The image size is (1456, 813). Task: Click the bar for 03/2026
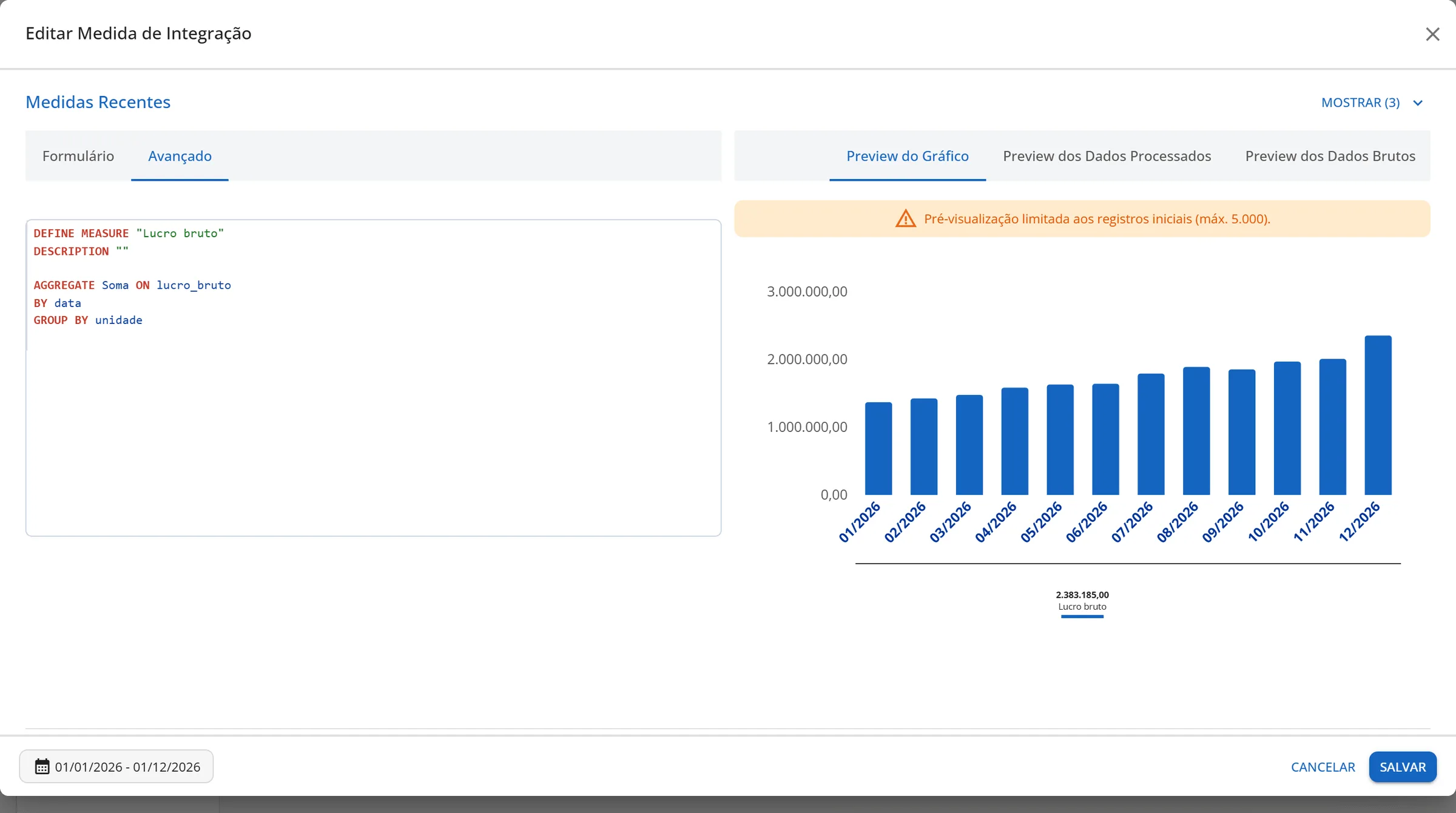969,445
